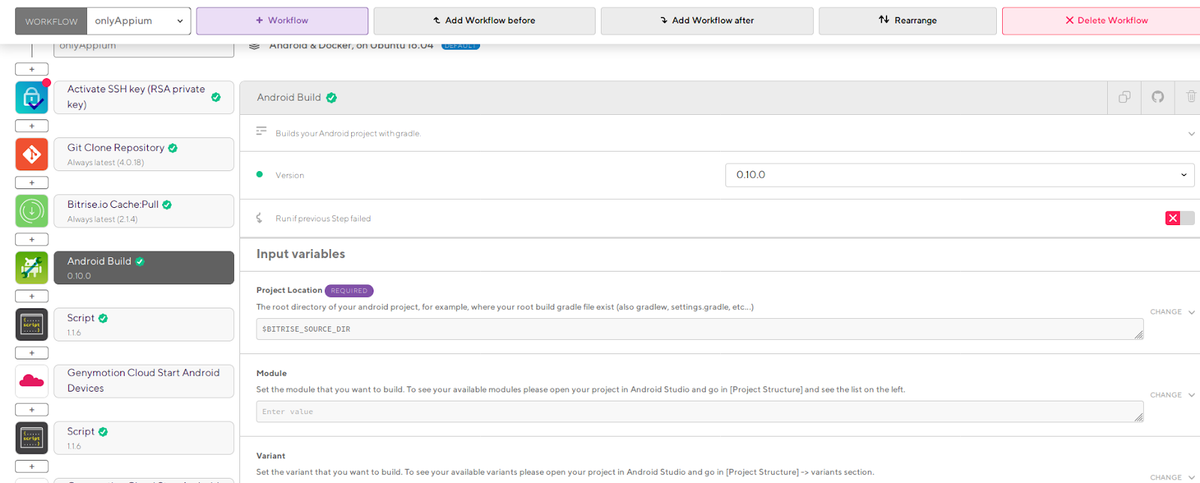Add step between Script and Genymotion Cloud Start
The image size is (1200, 483).
click(x=31, y=353)
